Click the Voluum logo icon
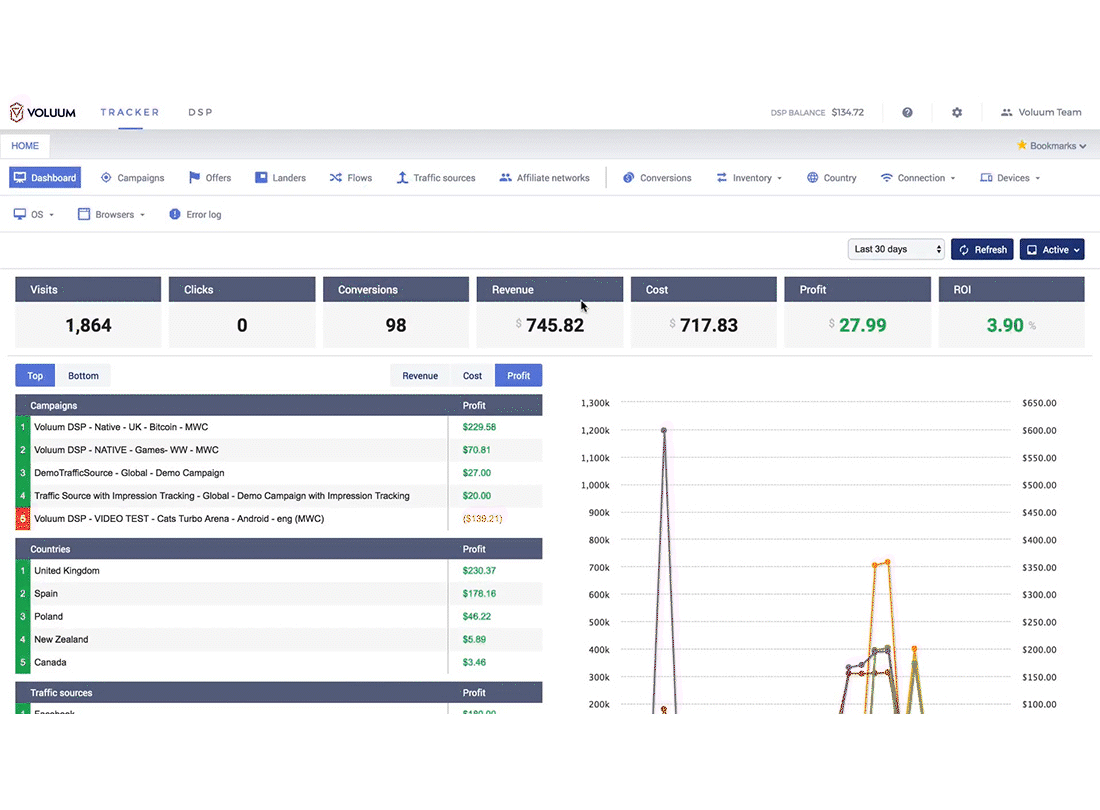This screenshot has height=810, width=1100. point(17,112)
